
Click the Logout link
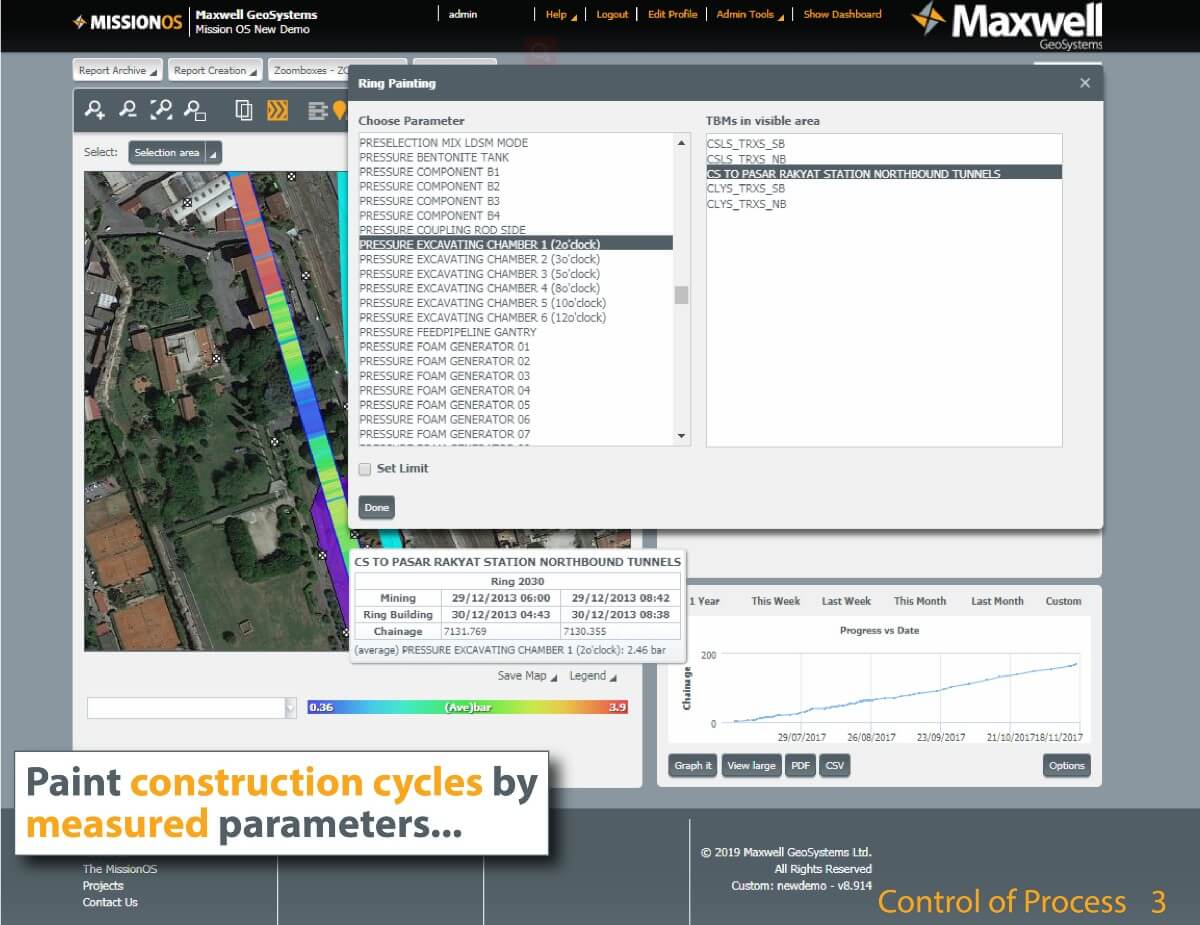pyautogui.click(x=612, y=14)
